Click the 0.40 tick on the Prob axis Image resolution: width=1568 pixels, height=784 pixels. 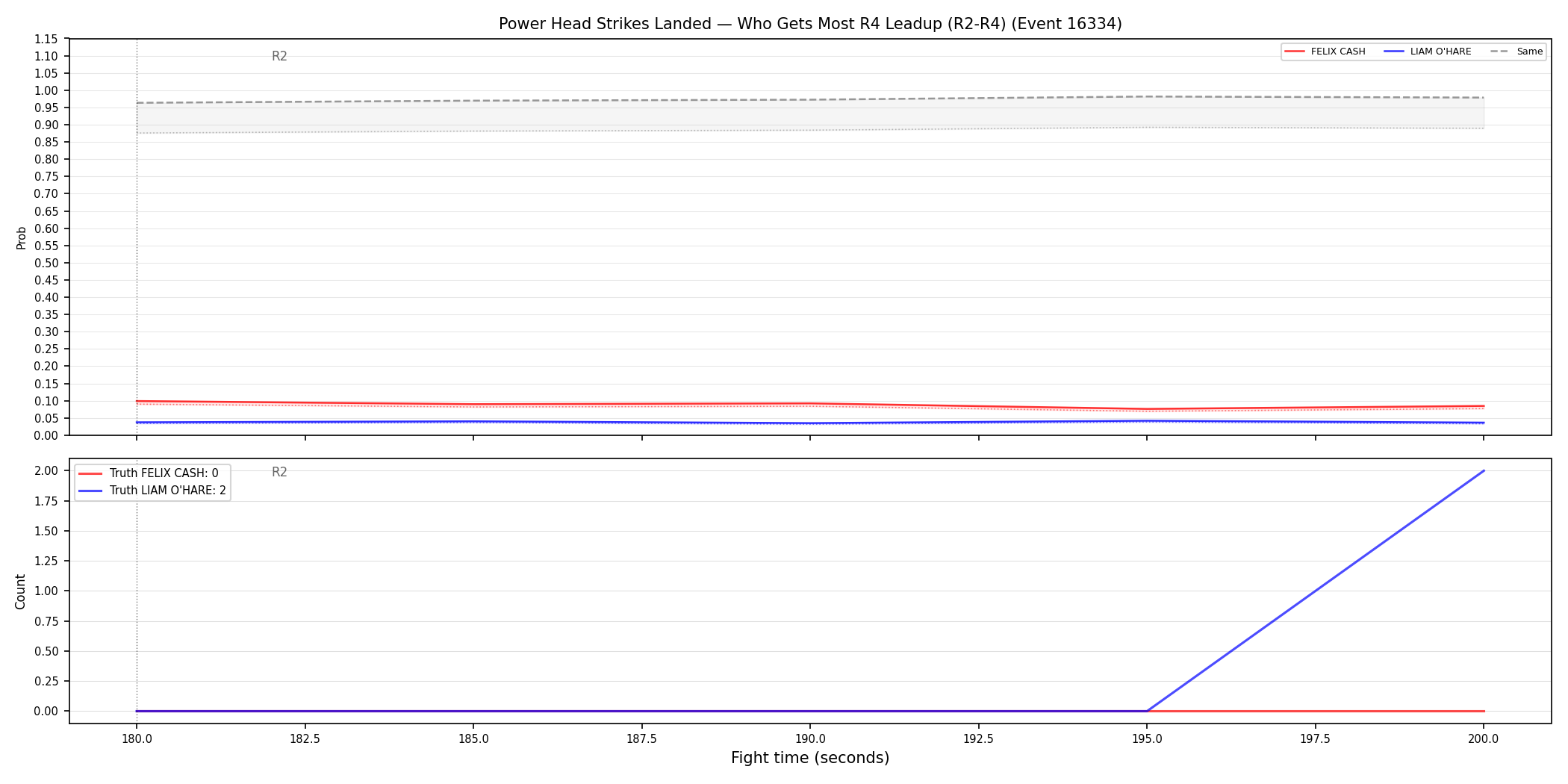(46, 297)
